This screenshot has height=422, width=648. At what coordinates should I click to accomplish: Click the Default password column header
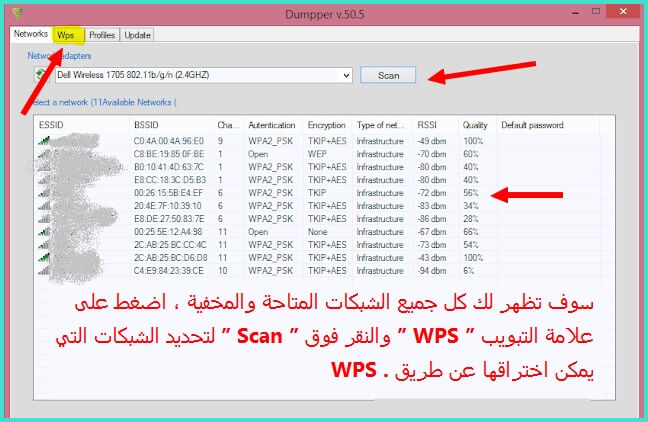pyautogui.click(x=548, y=125)
